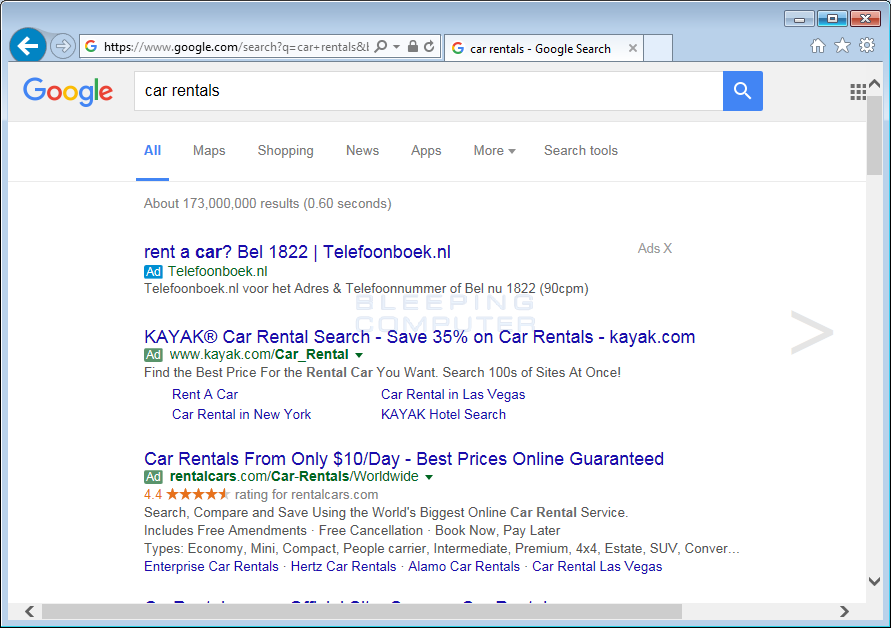Open the KAYAK Car Rental Search ad title
This screenshot has height=628, width=891.
(x=419, y=337)
